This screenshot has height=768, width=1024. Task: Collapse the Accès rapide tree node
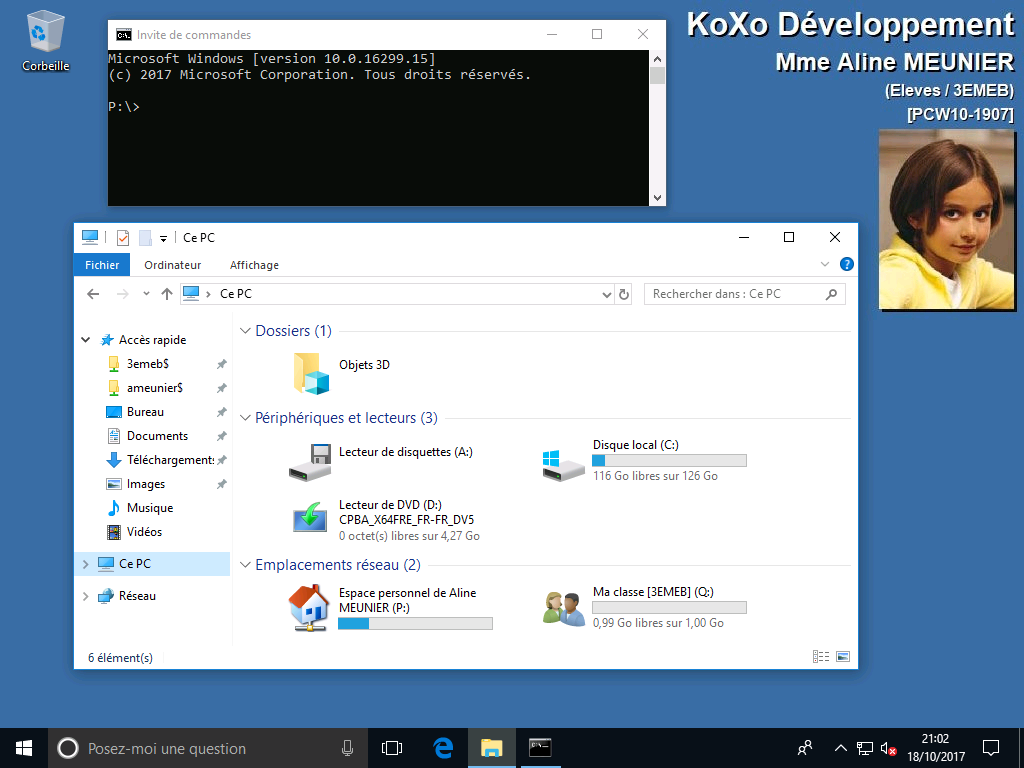click(x=86, y=340)
